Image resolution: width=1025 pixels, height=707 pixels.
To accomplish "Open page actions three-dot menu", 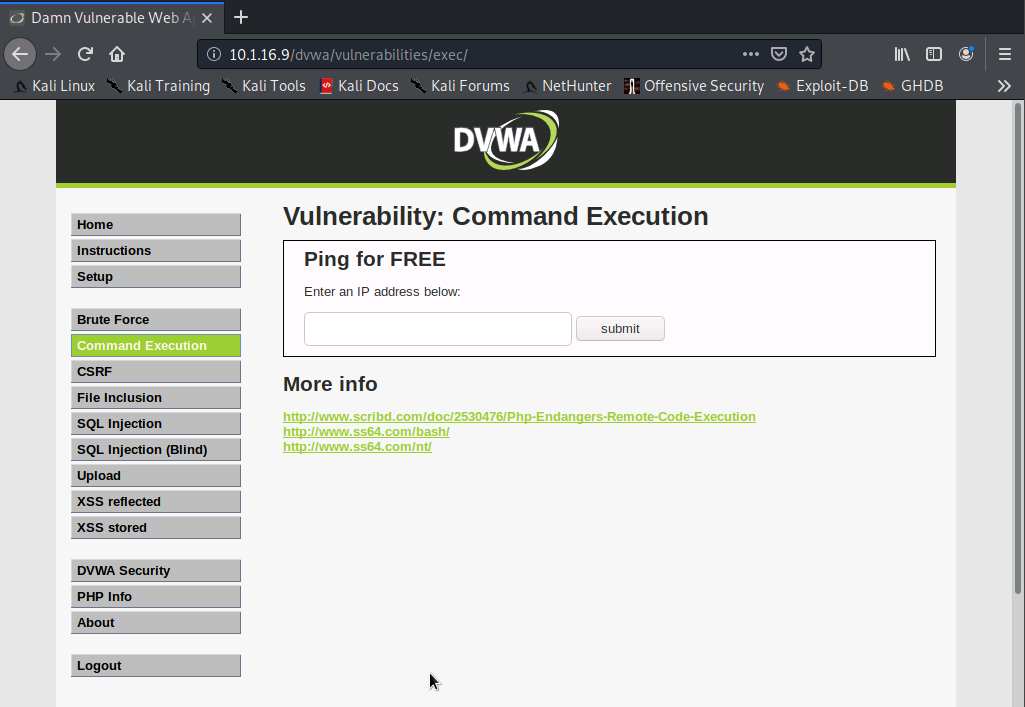I will pyautogui.click(x=750, y=54).
